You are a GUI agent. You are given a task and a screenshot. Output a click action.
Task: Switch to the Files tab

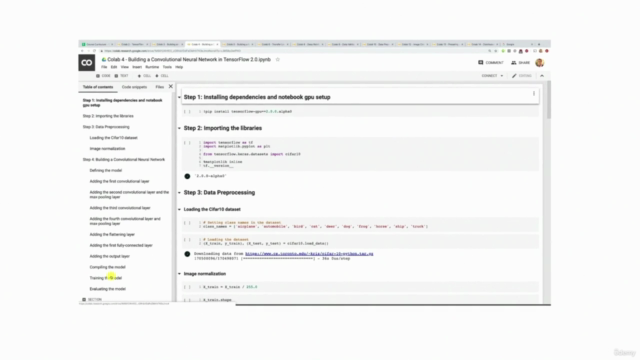[160, 87]
